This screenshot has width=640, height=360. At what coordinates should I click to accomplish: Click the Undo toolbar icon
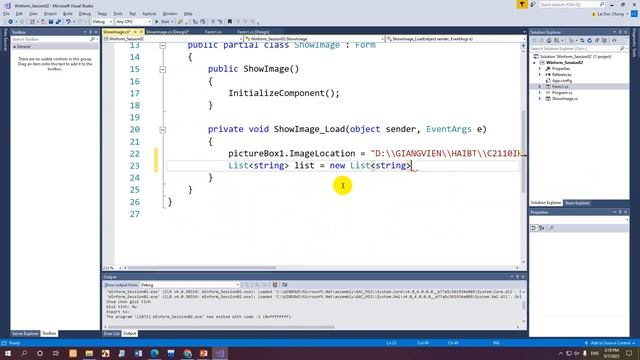point(68,22)
